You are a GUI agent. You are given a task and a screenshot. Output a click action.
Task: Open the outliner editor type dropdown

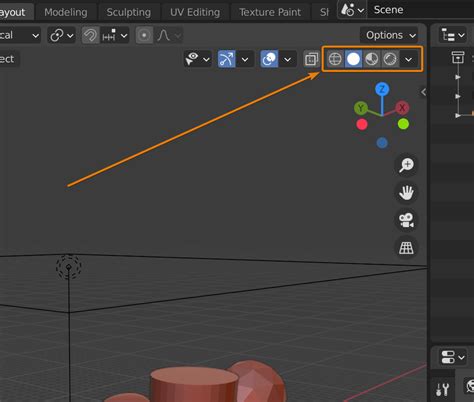453,35
